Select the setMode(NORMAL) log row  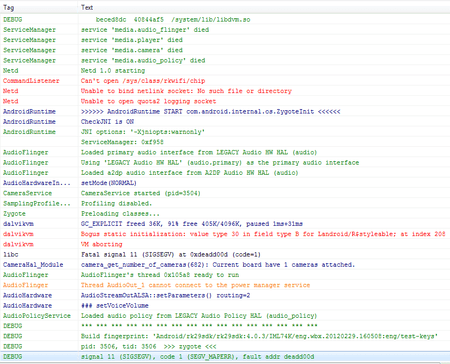point(225,183)
